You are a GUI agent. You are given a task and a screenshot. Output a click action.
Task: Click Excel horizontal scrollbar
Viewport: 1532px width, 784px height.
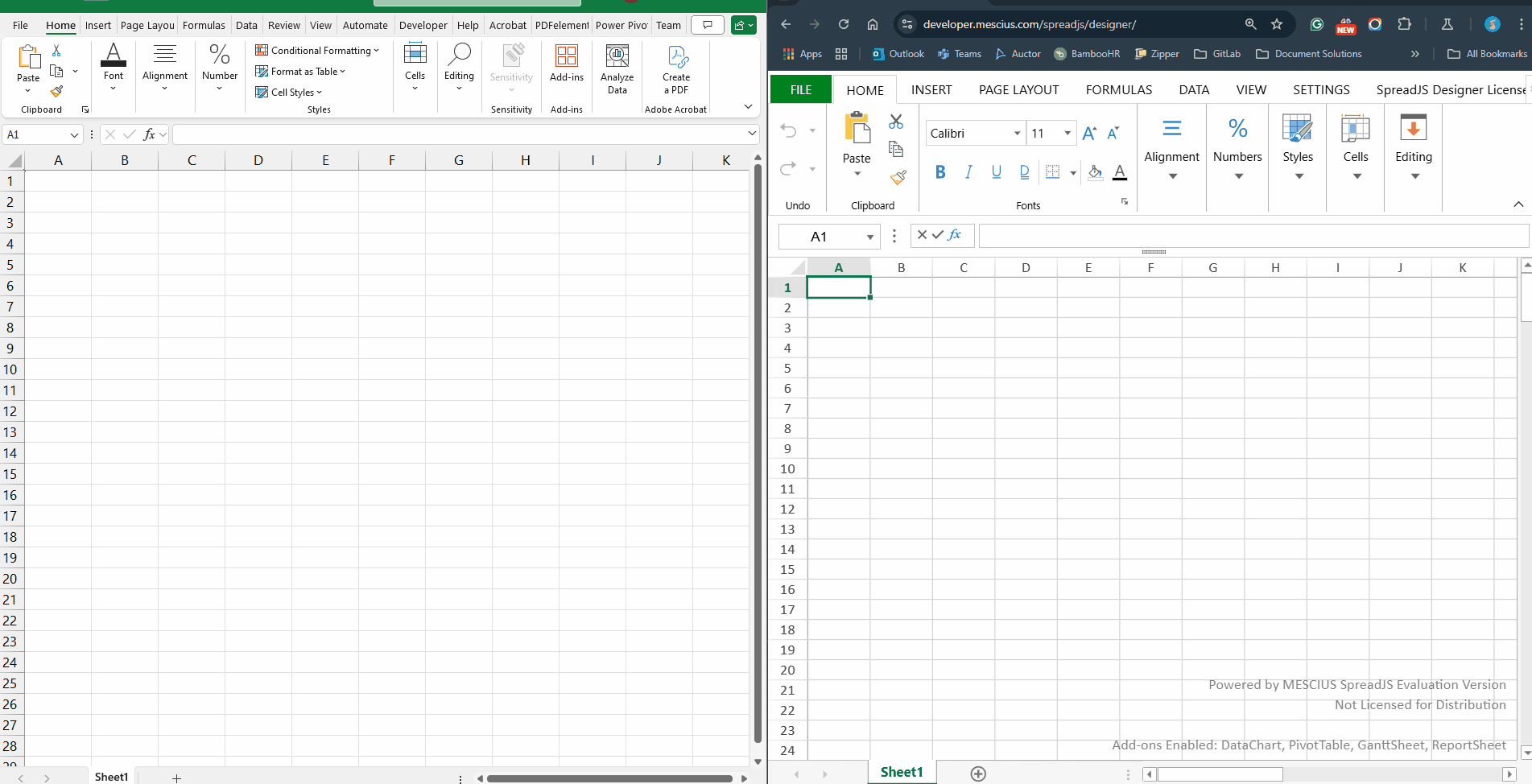click(x=609, y=778)
